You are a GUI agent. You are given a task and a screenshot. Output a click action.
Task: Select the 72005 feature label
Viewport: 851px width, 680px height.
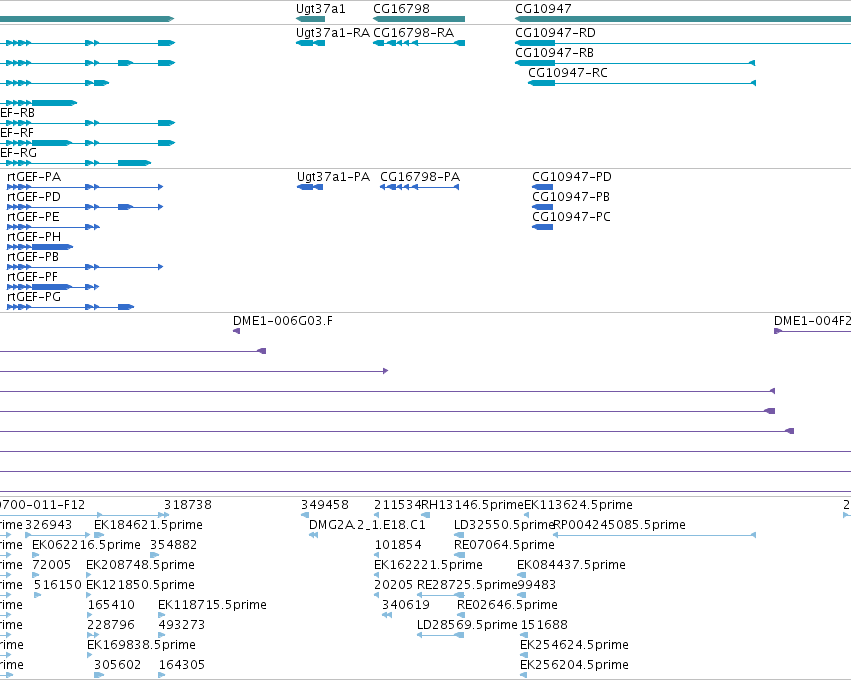coord(52,565)
